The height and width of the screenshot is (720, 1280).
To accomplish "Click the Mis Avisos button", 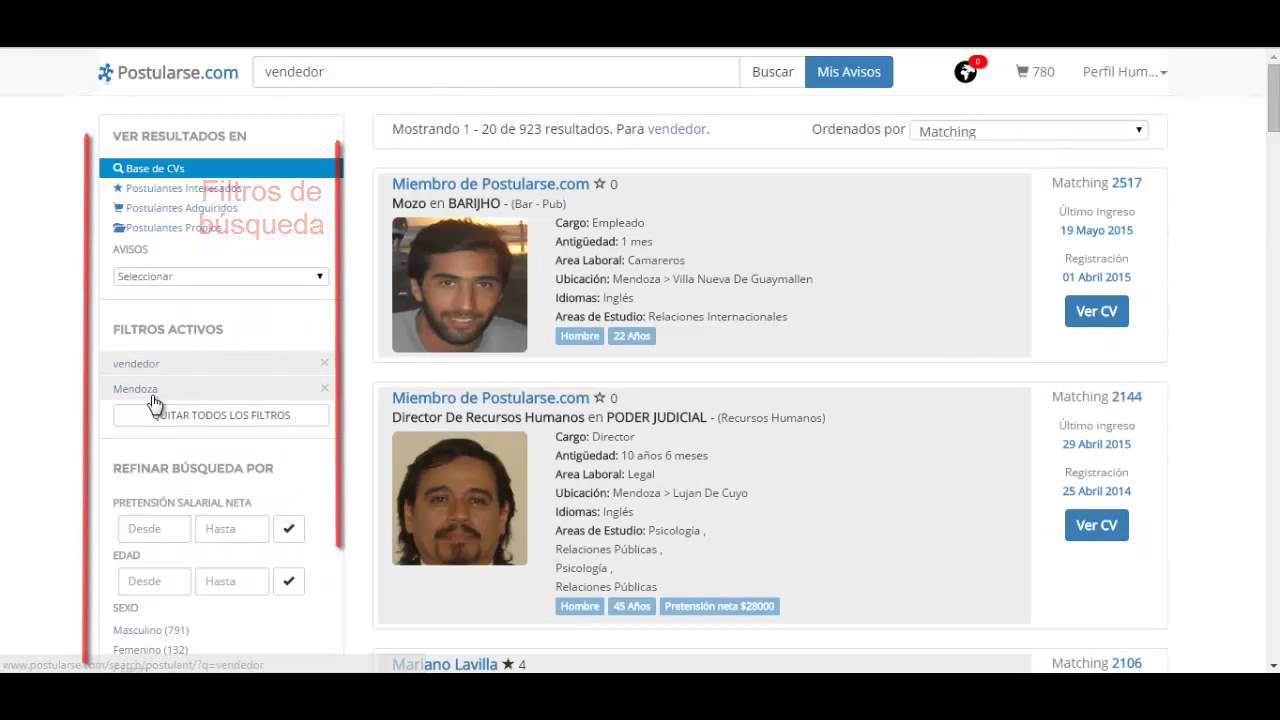I will click(x=849, y=72).
